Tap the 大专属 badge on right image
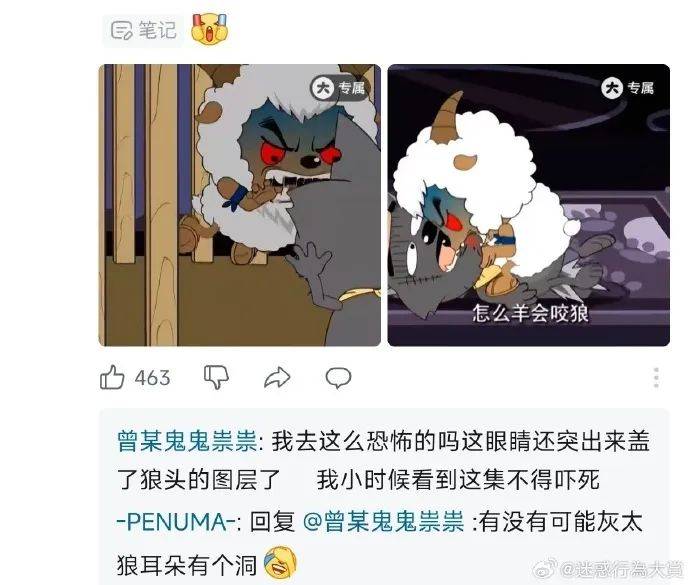This screenshot has height=585, width=690. pyautogui.click(x=627, y=88)
